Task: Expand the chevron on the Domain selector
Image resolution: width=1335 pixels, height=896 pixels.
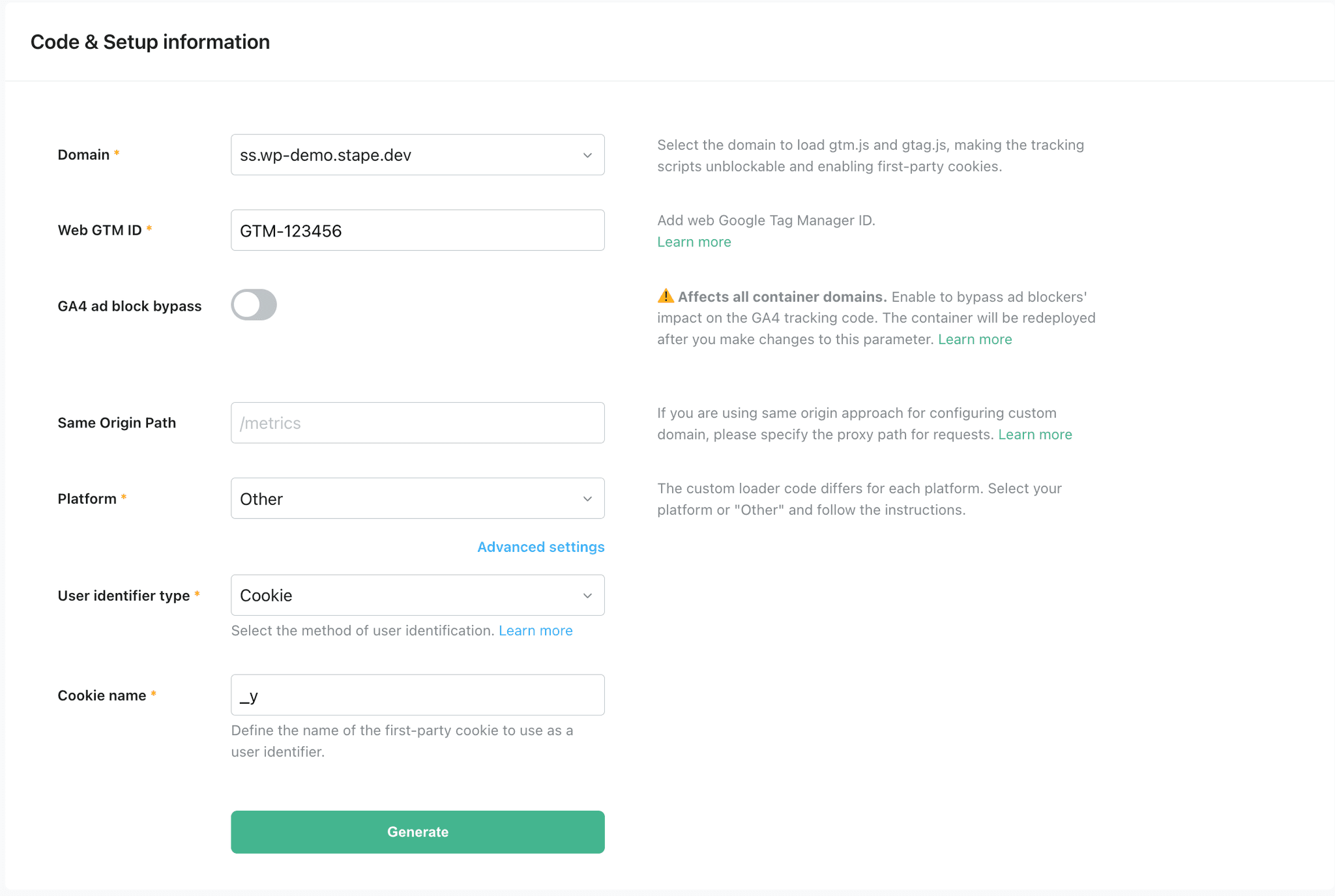Action: [x=587, y=154]
